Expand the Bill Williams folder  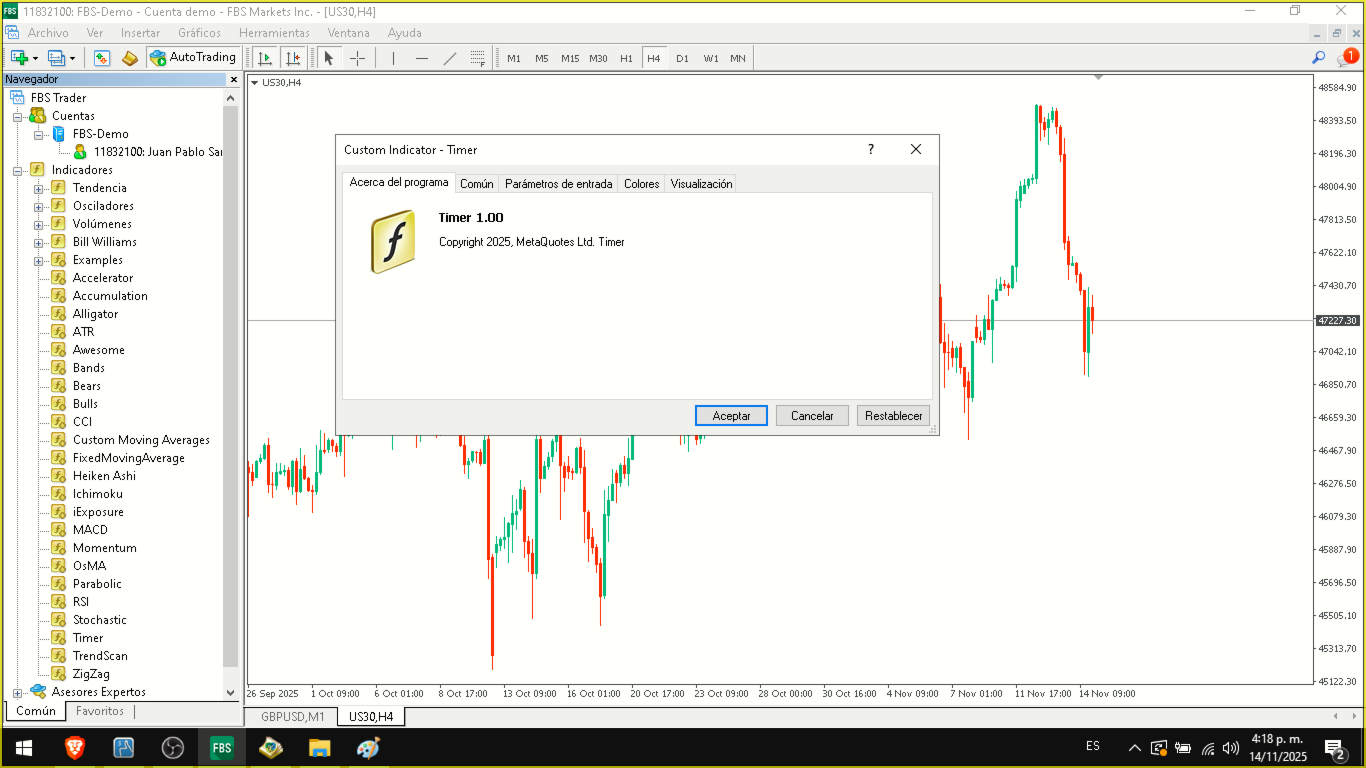[x=38, y=242]
